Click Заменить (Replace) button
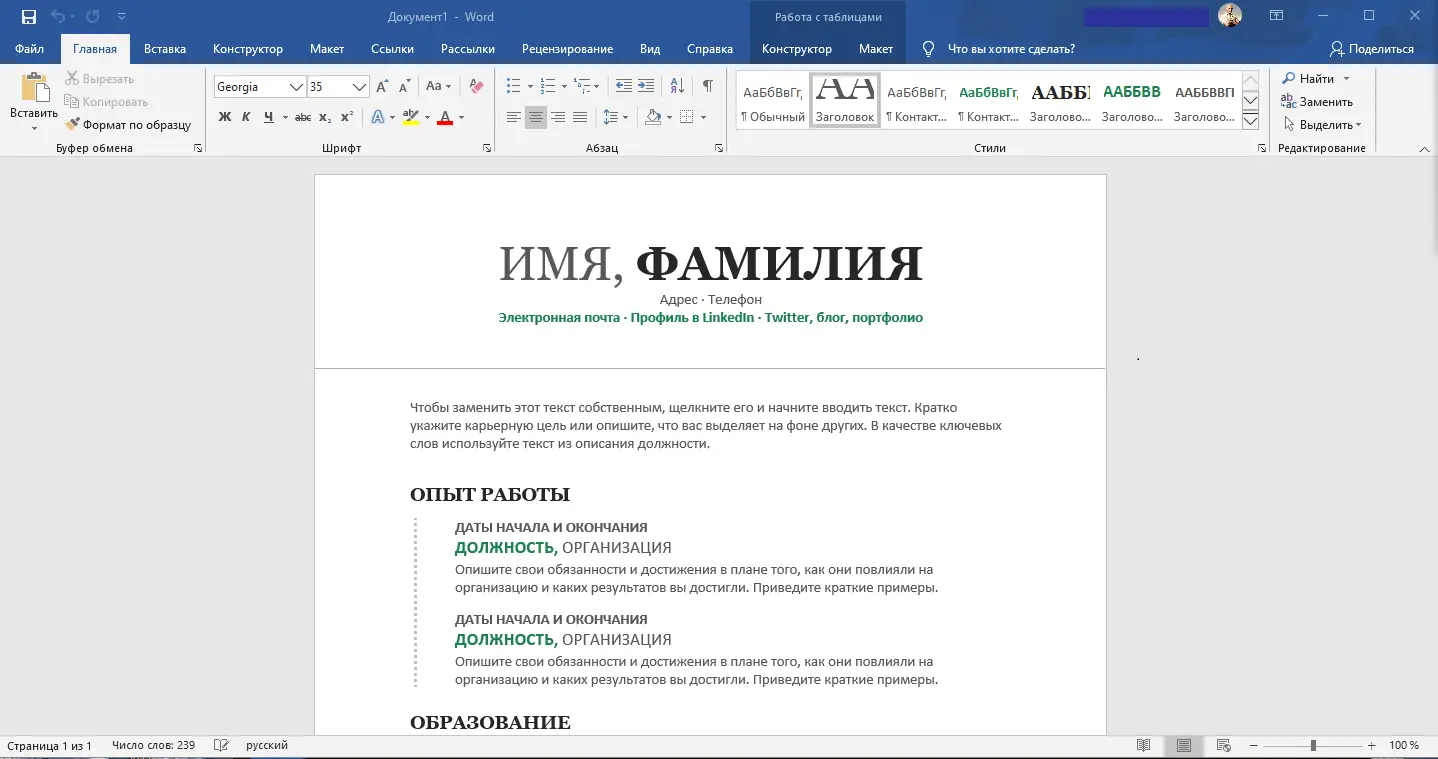 [1318, 102]
